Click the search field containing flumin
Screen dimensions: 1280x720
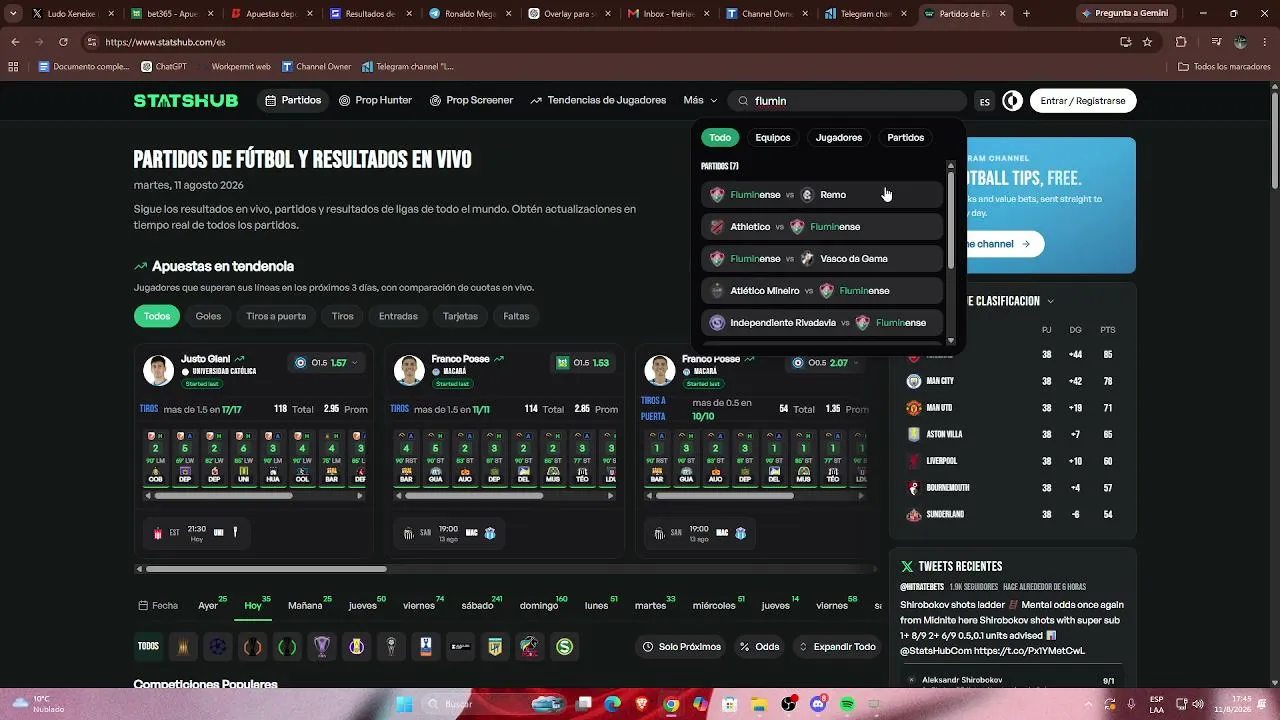pyautogui.click(x=849, y=101)
